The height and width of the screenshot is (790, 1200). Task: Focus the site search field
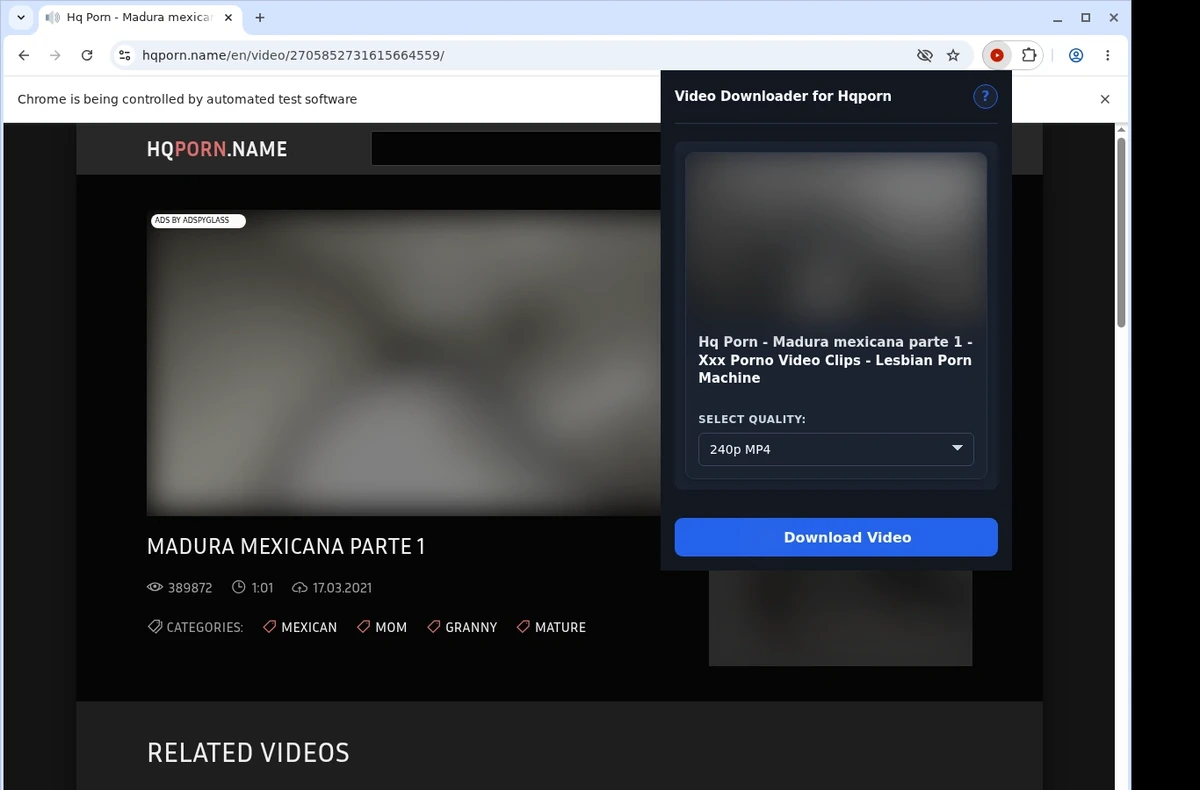coord(515,149)
